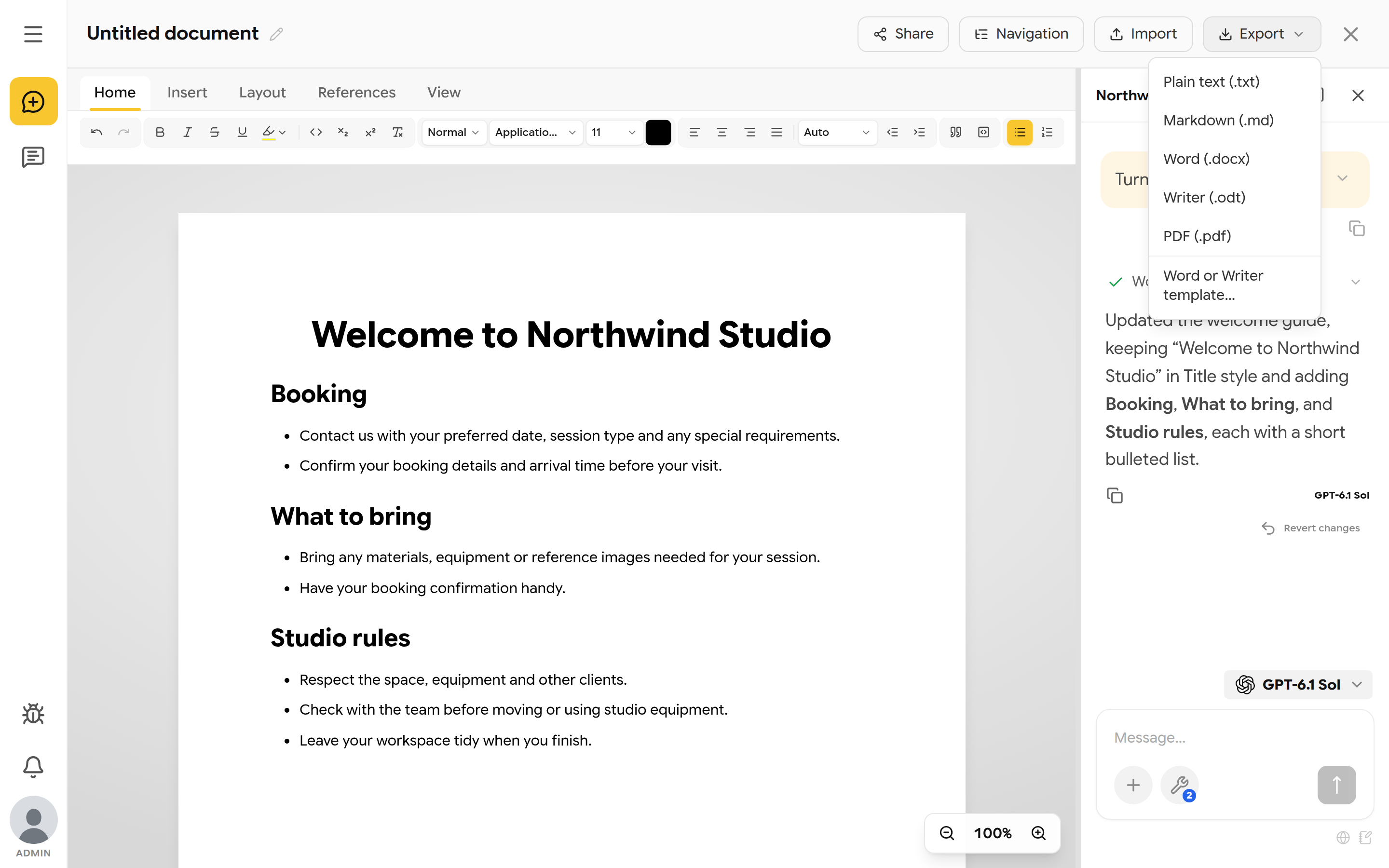This screenshot has width=1389, height=868.
Task: Apply subscript formatting
Action: 343,132
